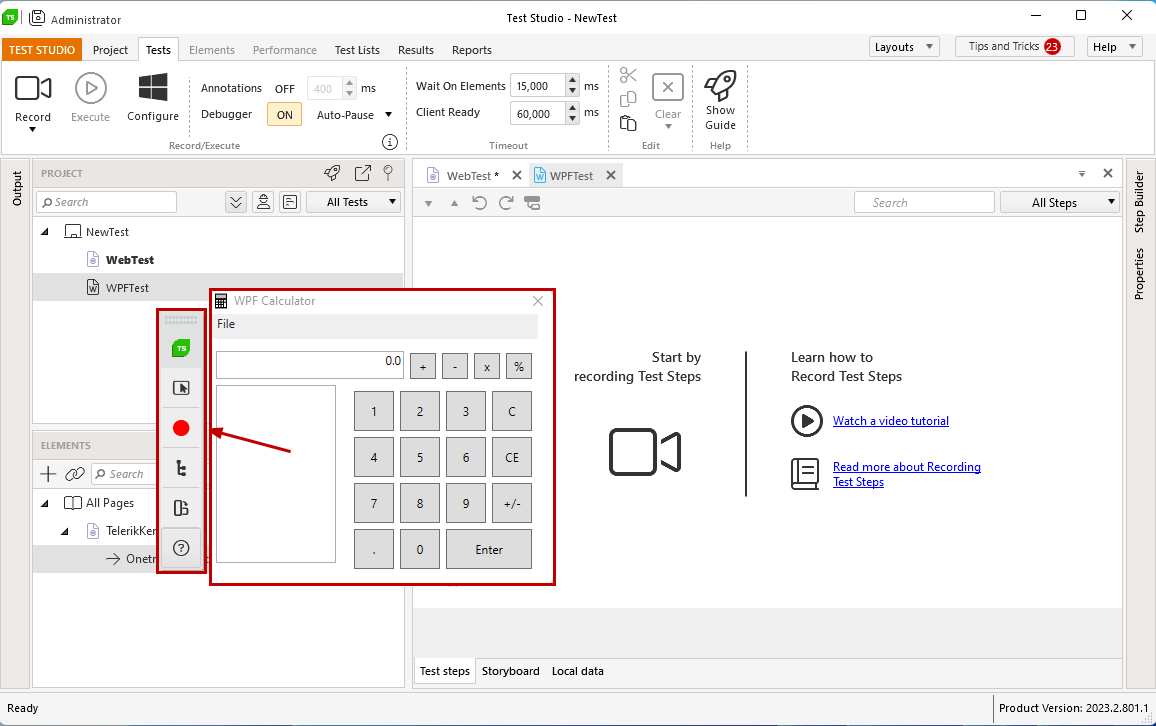The width and height of the screenshot is (1156, 726).
Task: Open the All Tests filter dropdown
Action: 353,202
